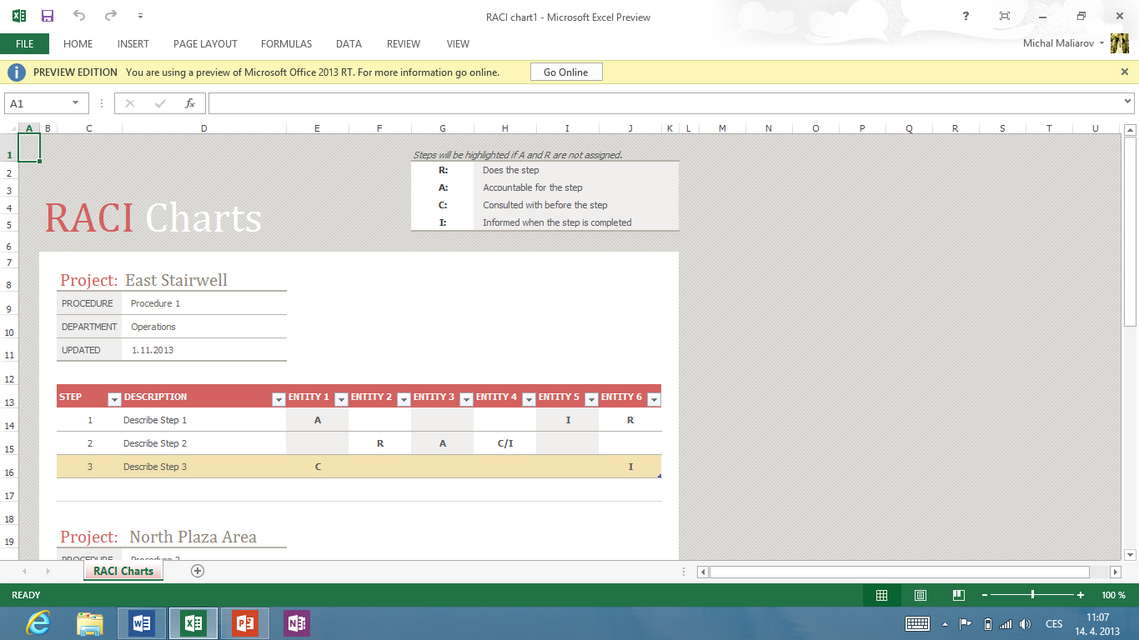This screenshot has height=640, width=1139.
Task: Switch to Page Layout view in status bar
Action: [920, 595]
